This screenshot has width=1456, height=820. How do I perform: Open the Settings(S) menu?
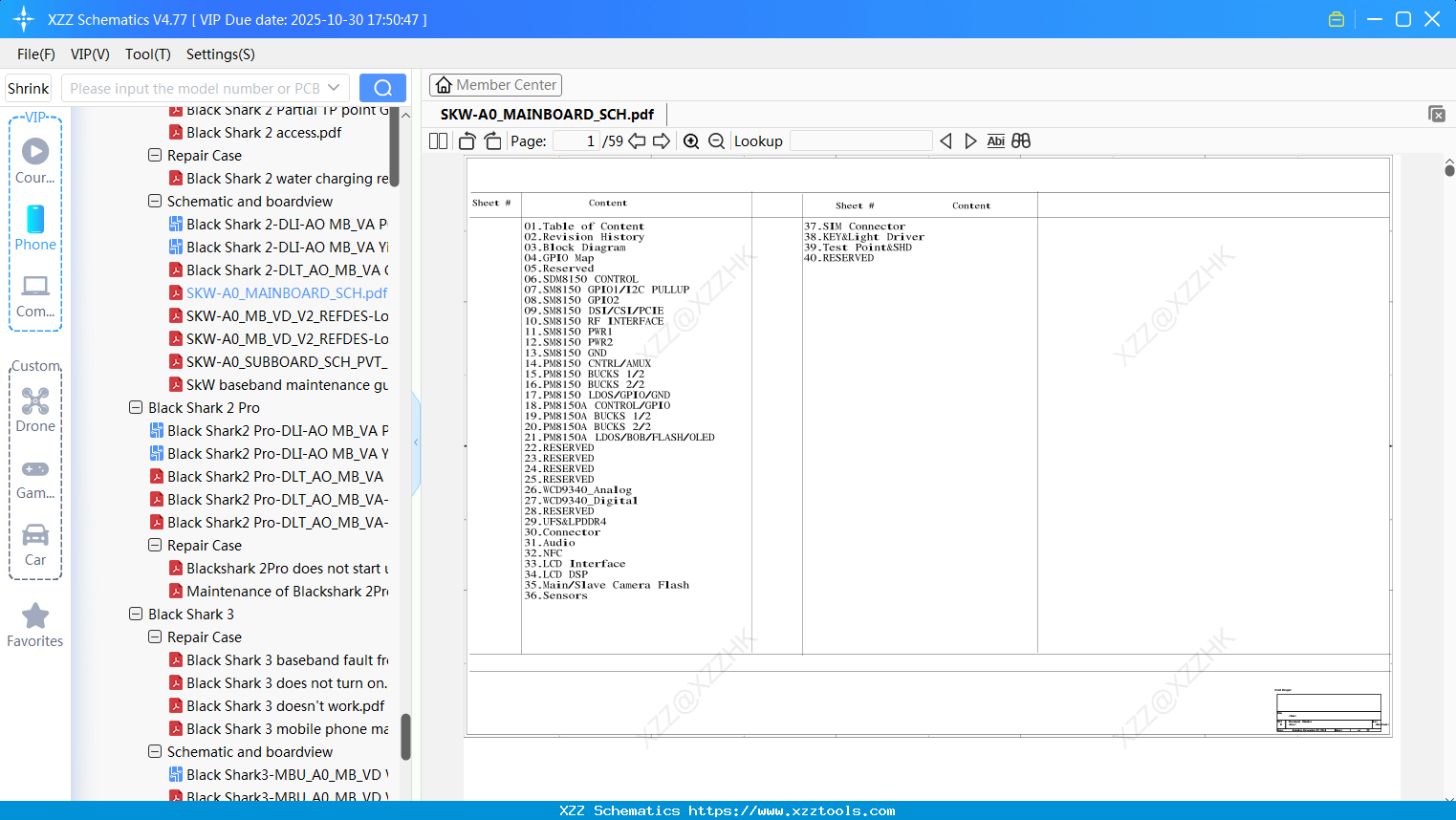(x=221, y=54)
